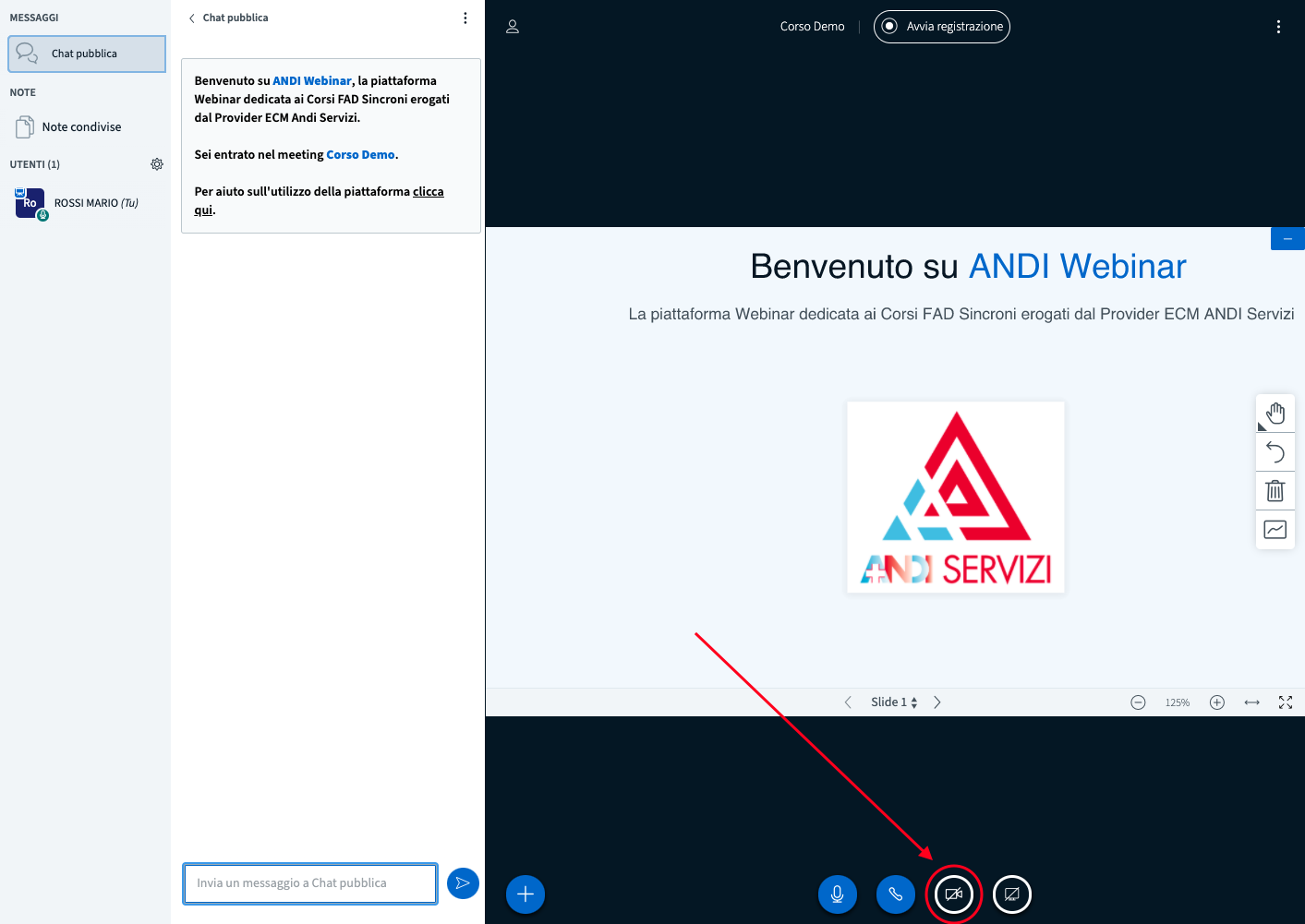Image resolution: width=1305 pixels, height=924 pixels.
Task: Undo the last whiteboard annotation
Action: pos(1275,452)
